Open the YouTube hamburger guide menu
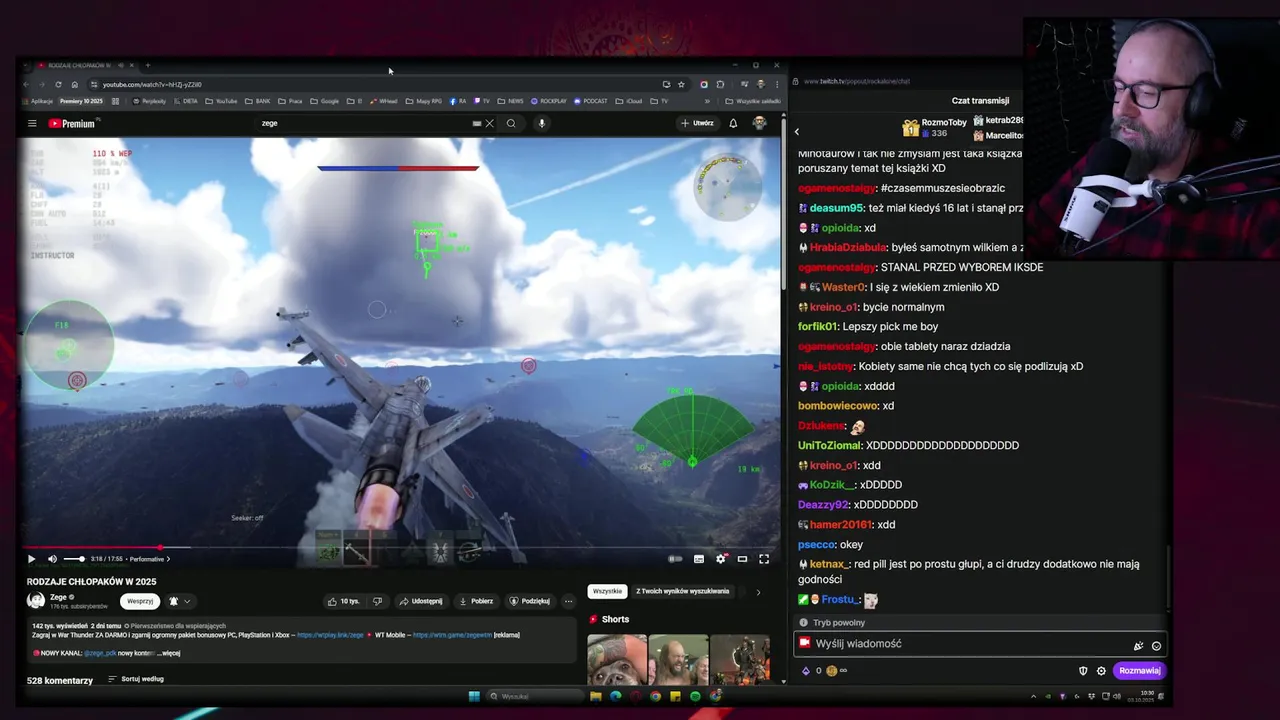This screenshot has height=720, width=1280. [32, 123]
